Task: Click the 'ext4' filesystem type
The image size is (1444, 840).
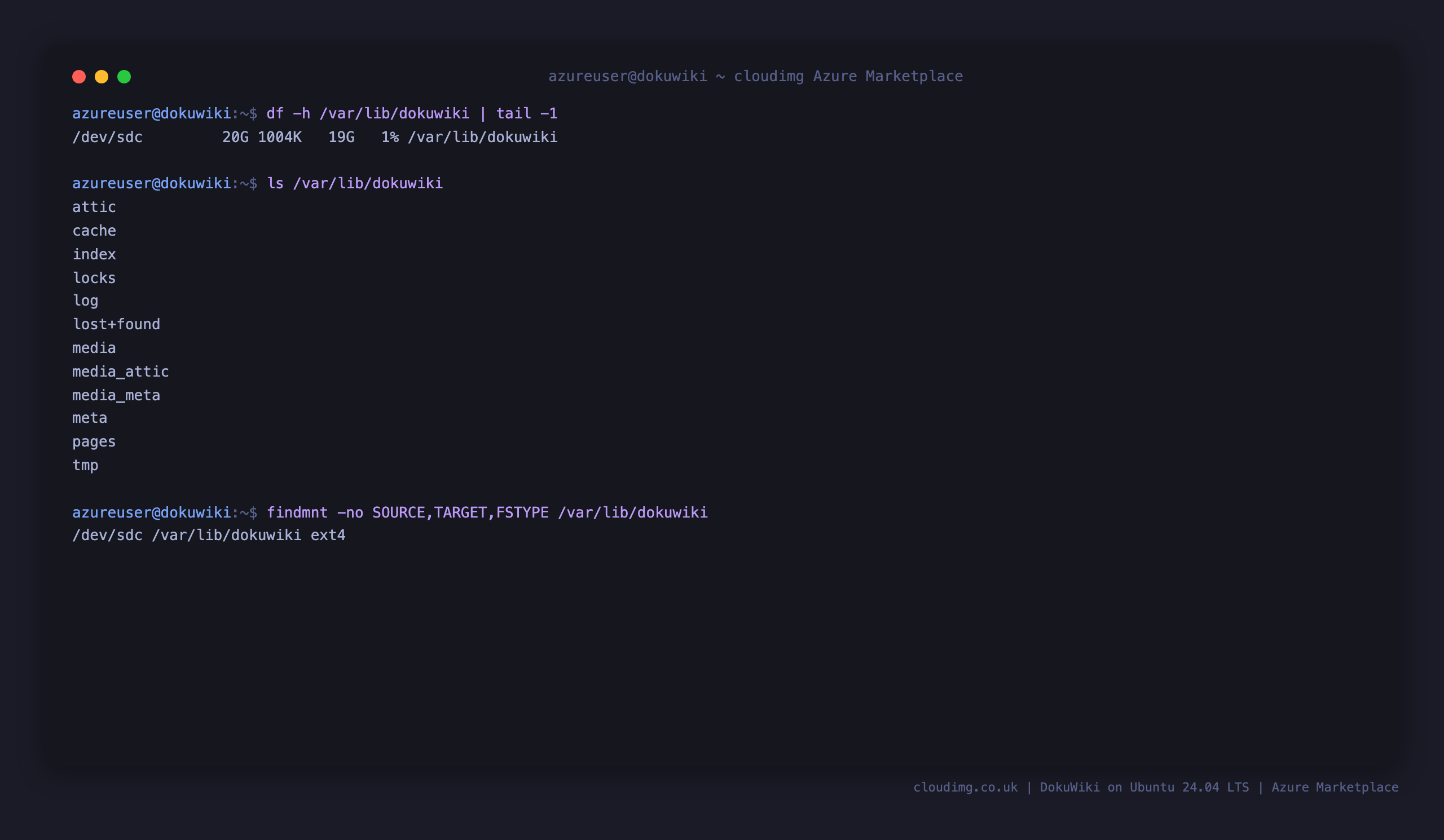Action: [x=328, y=536]
